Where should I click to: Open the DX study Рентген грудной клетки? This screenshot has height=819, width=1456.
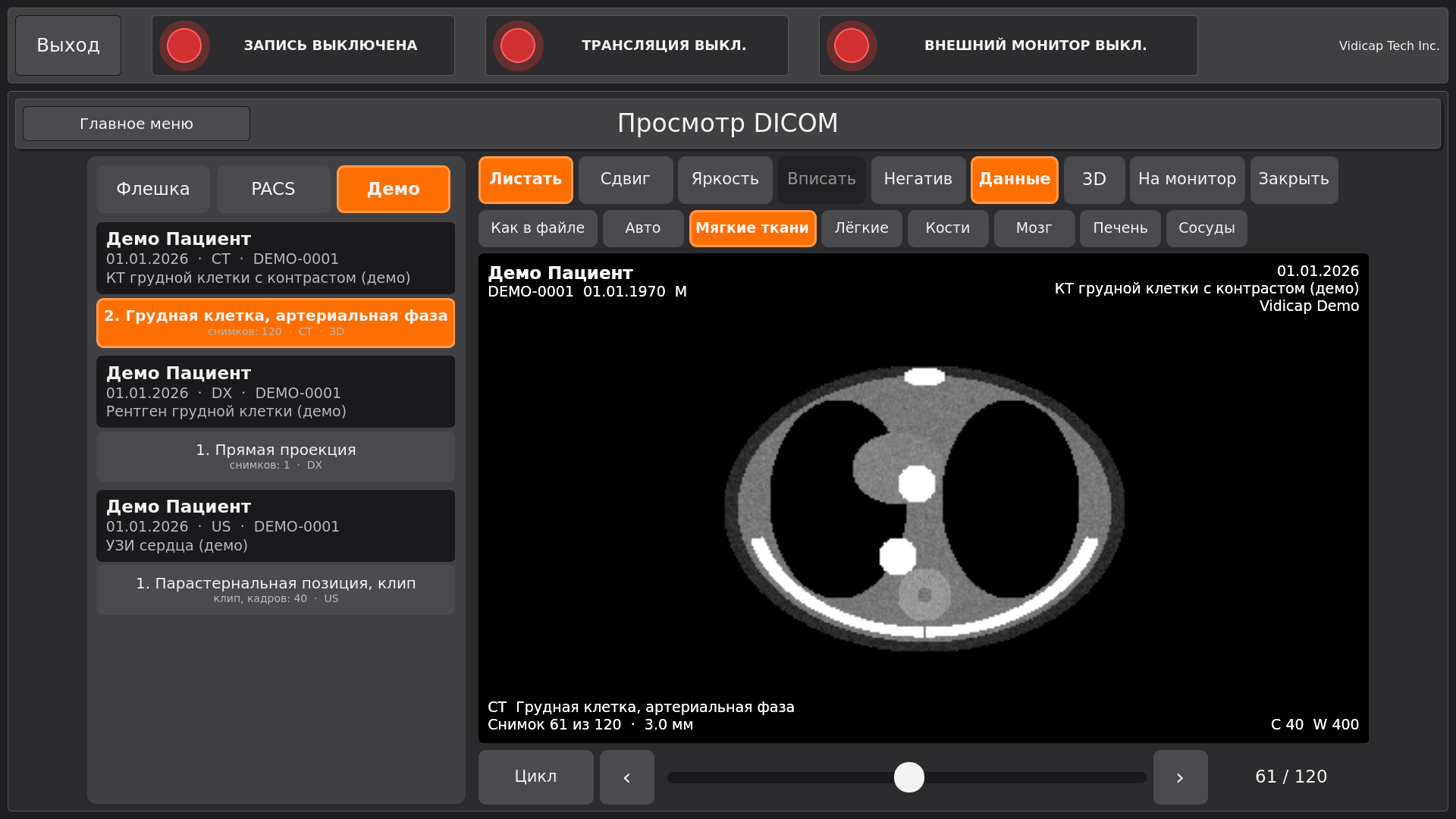pyautogui.click(x=276, y=392)
